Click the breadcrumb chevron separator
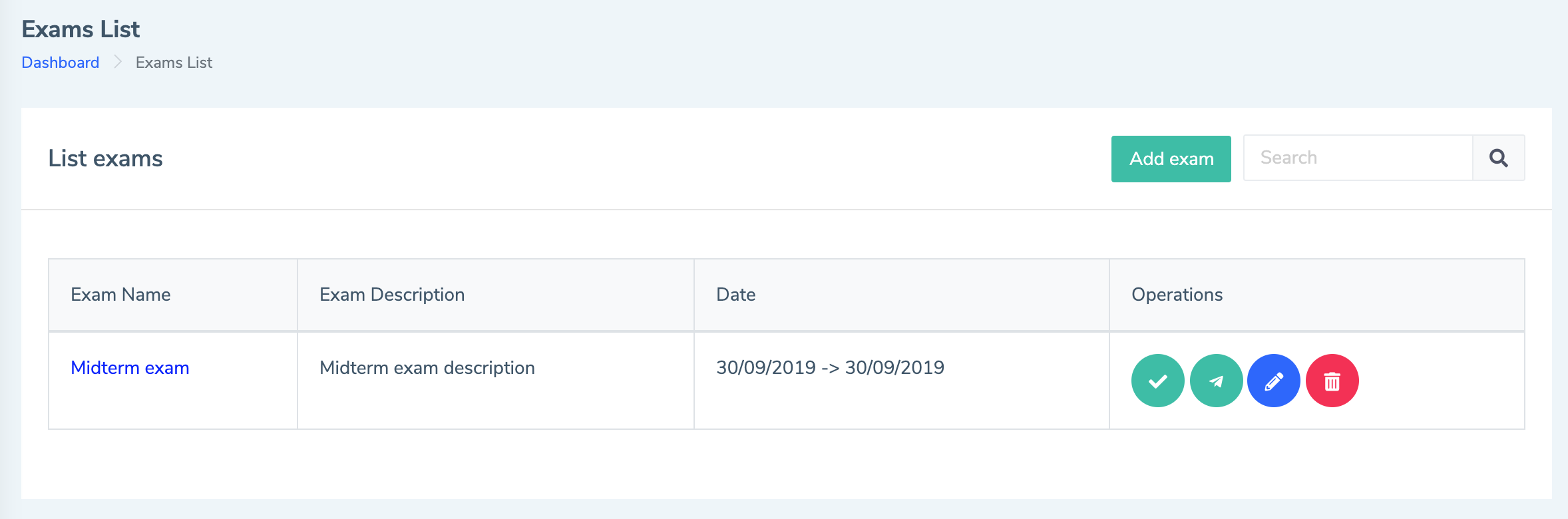Viewport: 1568px width, 519px height. 118,62
